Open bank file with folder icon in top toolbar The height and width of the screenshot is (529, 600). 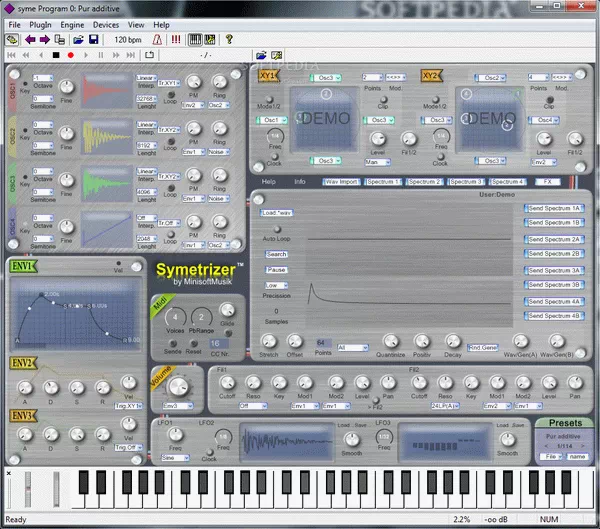click(x=78, y=39)
